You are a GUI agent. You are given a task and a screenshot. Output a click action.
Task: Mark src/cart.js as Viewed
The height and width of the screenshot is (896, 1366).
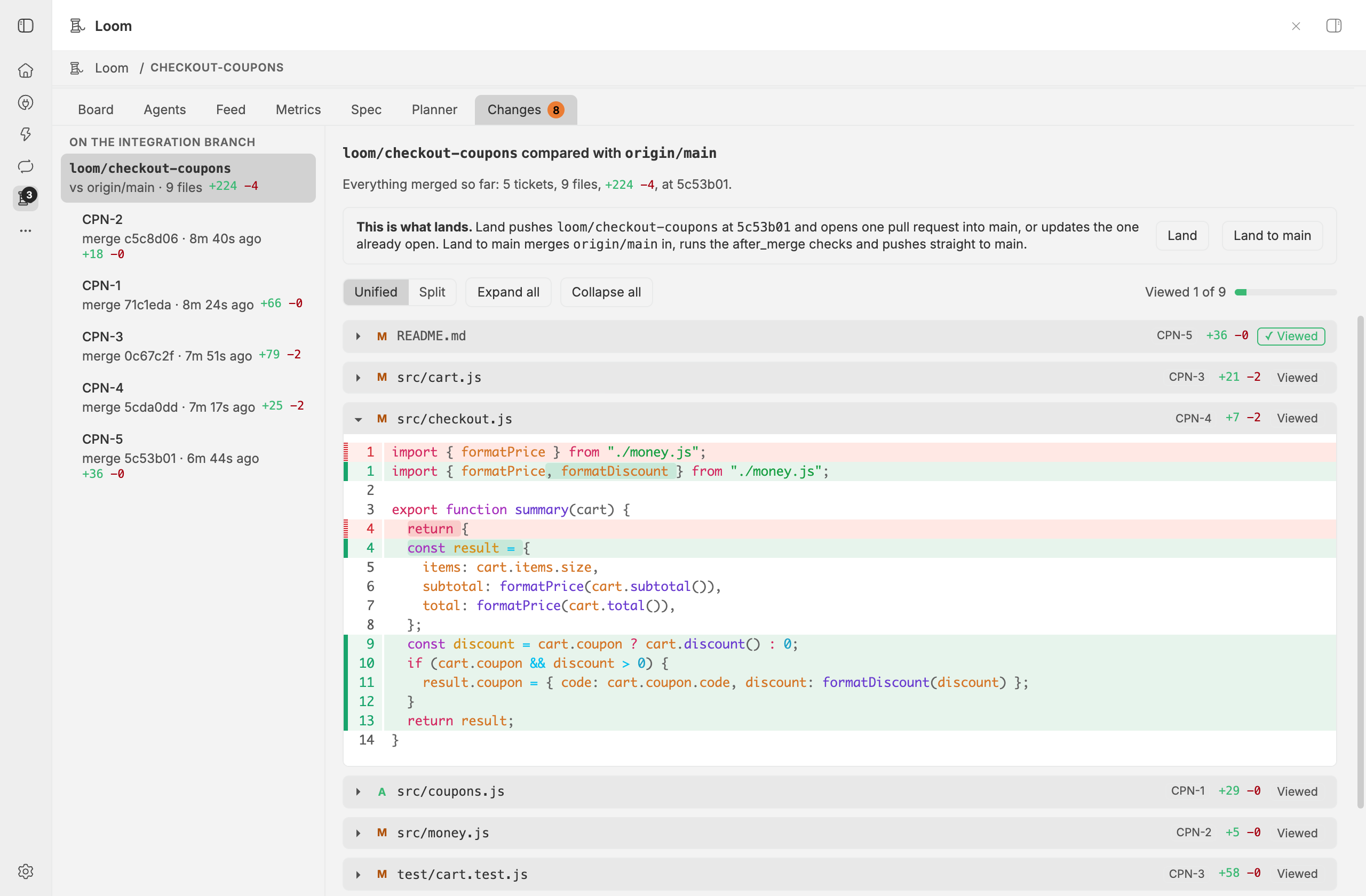pos(1297,378)
